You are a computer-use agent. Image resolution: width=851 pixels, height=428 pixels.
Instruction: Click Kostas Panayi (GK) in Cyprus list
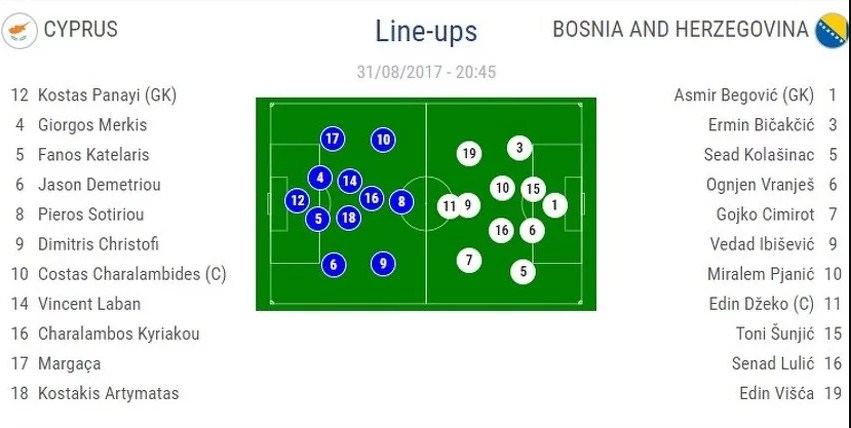click(x=107, y=96)
